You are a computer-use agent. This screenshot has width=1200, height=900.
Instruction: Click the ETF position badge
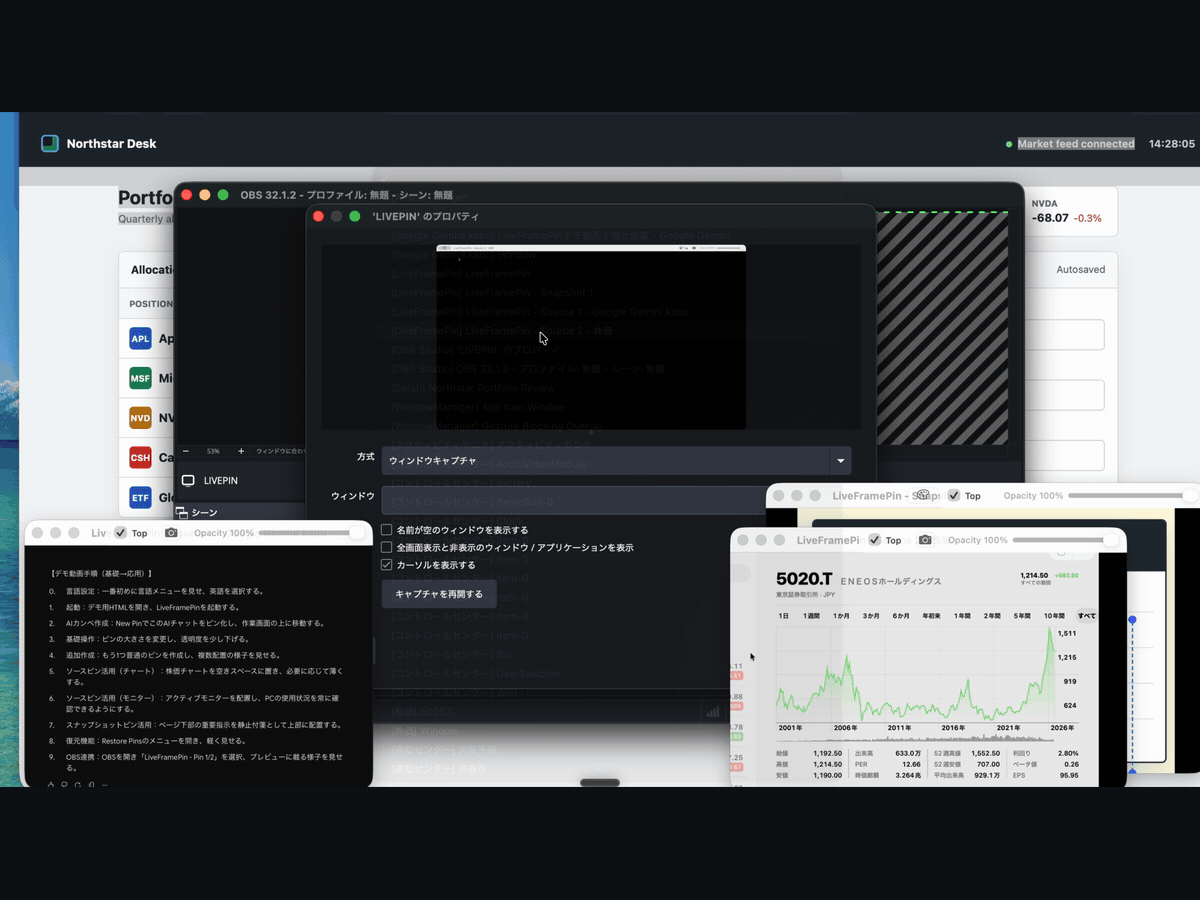140,497
